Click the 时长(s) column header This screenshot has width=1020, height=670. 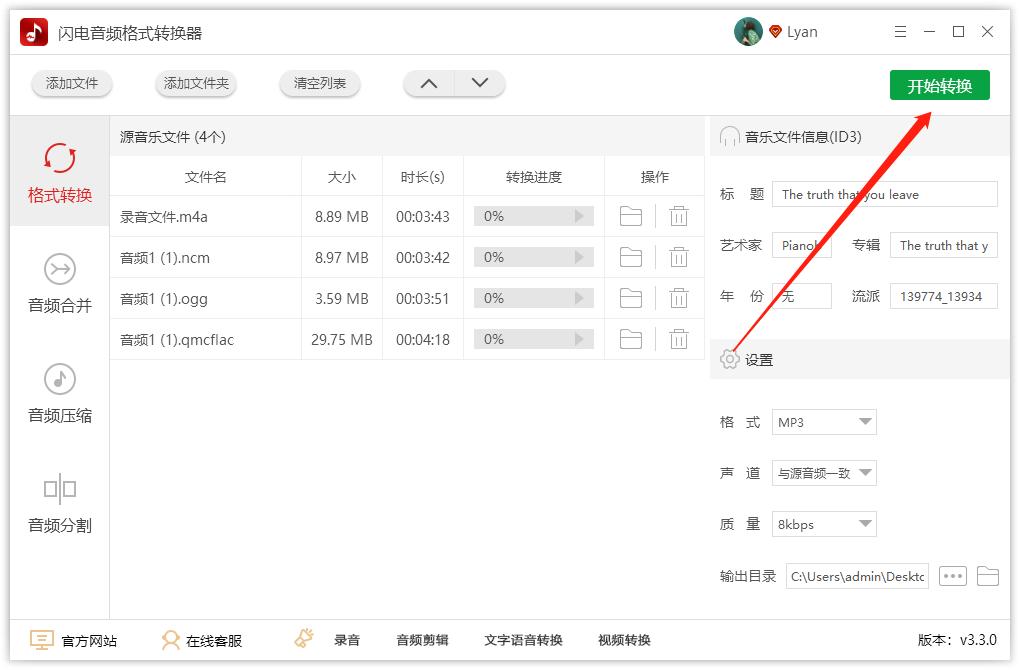click(423, 177)
